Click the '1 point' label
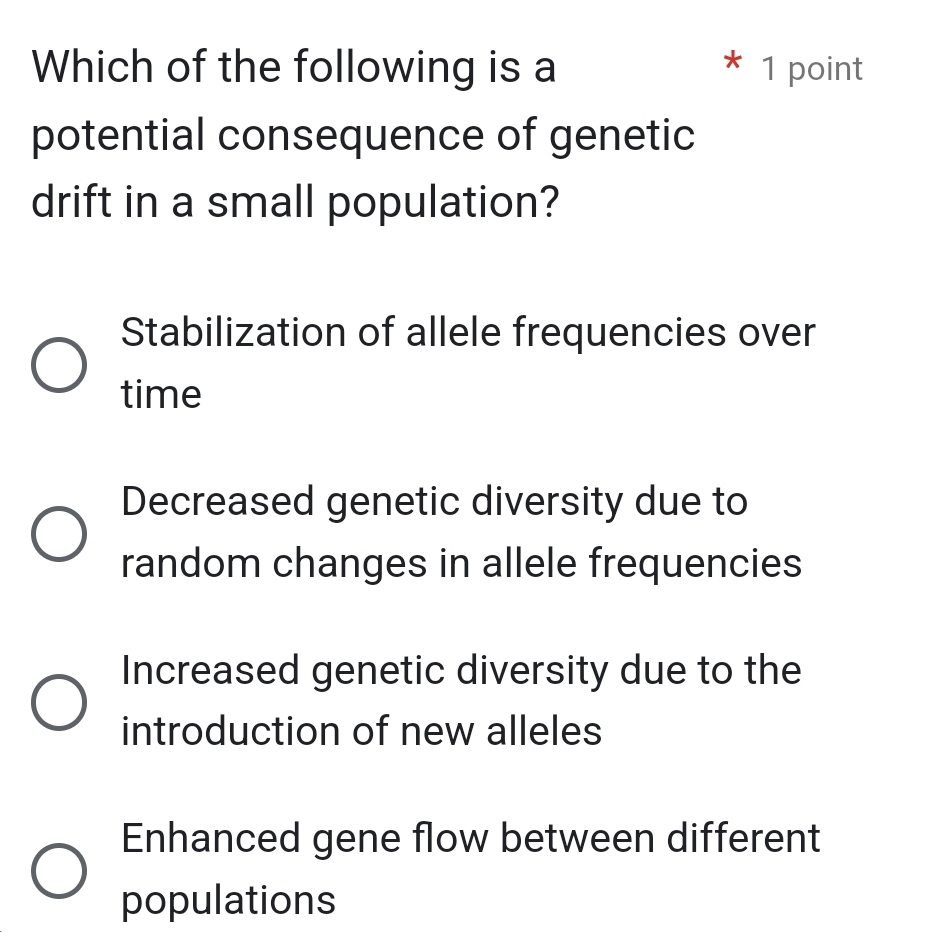 pos(811,68)
